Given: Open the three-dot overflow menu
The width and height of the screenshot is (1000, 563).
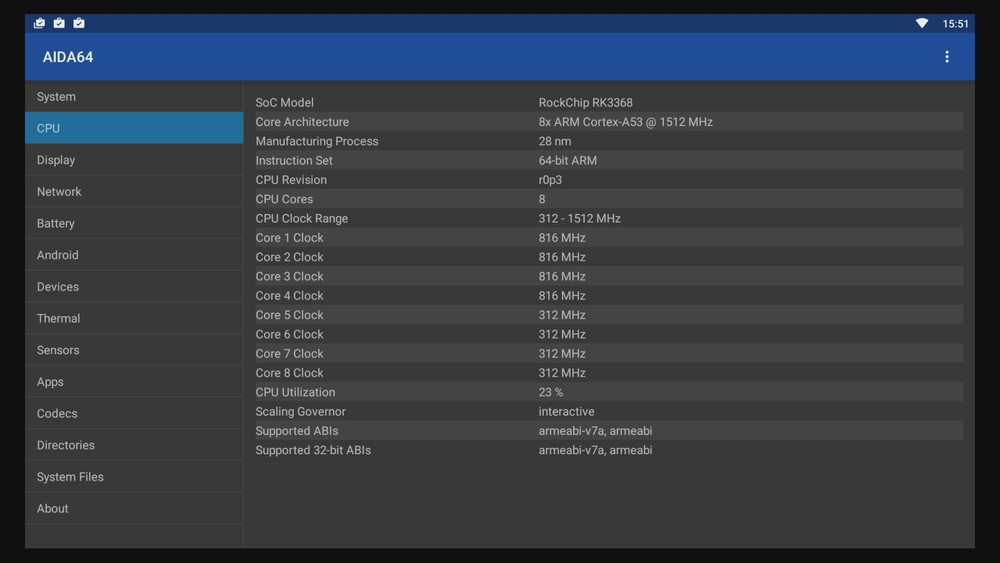Looking at the screenshot, I should click(946, 57).
